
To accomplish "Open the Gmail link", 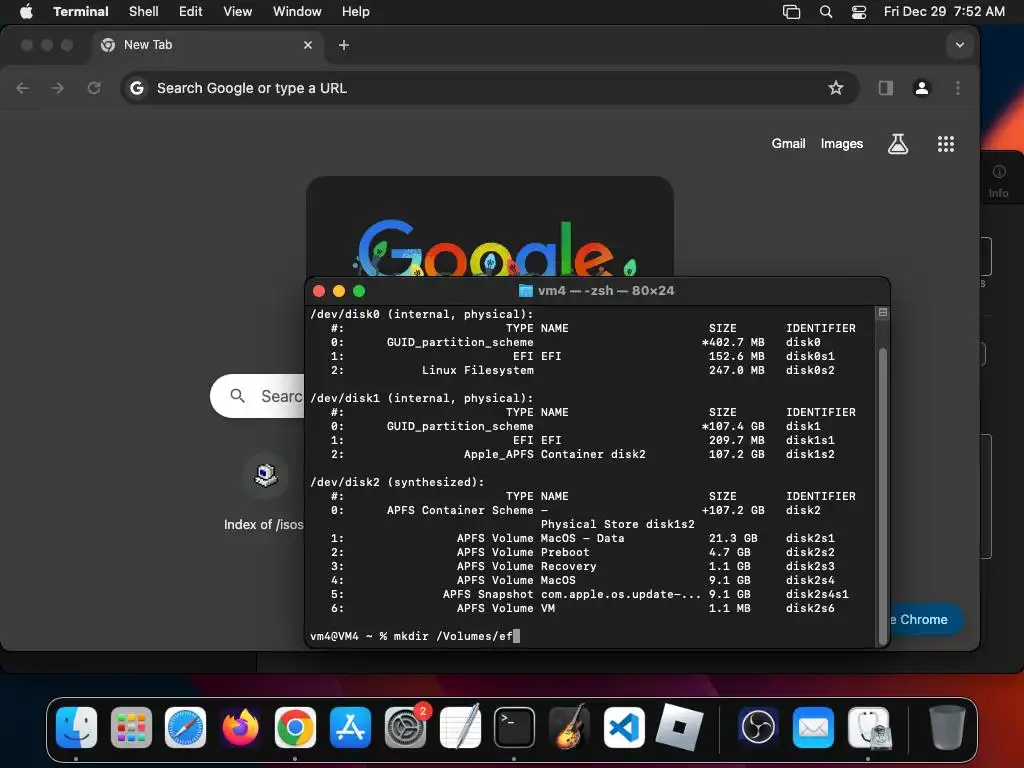I will pyautogui.click(x=788, y=144).
